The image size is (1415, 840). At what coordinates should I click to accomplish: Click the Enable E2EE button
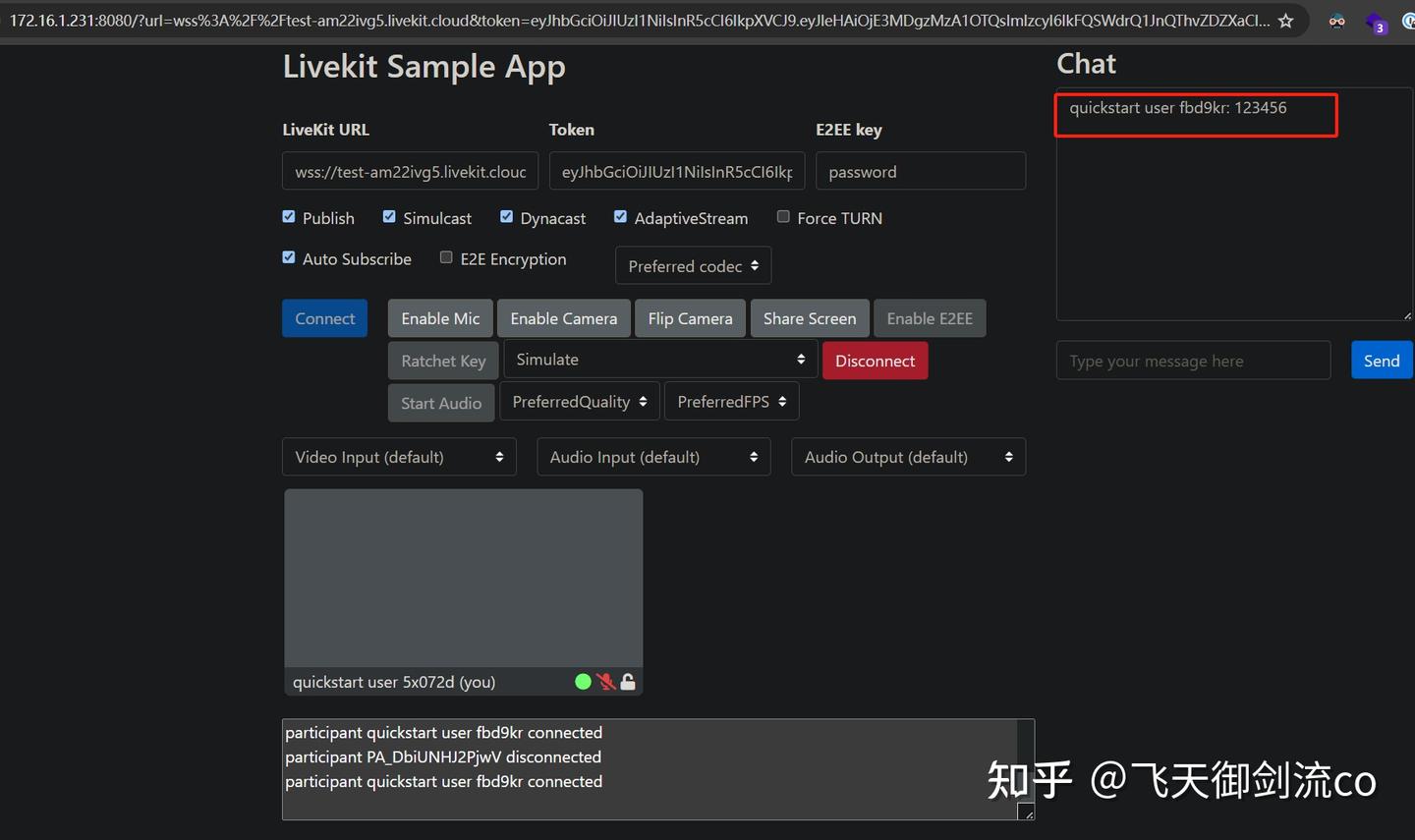[930, 318]
